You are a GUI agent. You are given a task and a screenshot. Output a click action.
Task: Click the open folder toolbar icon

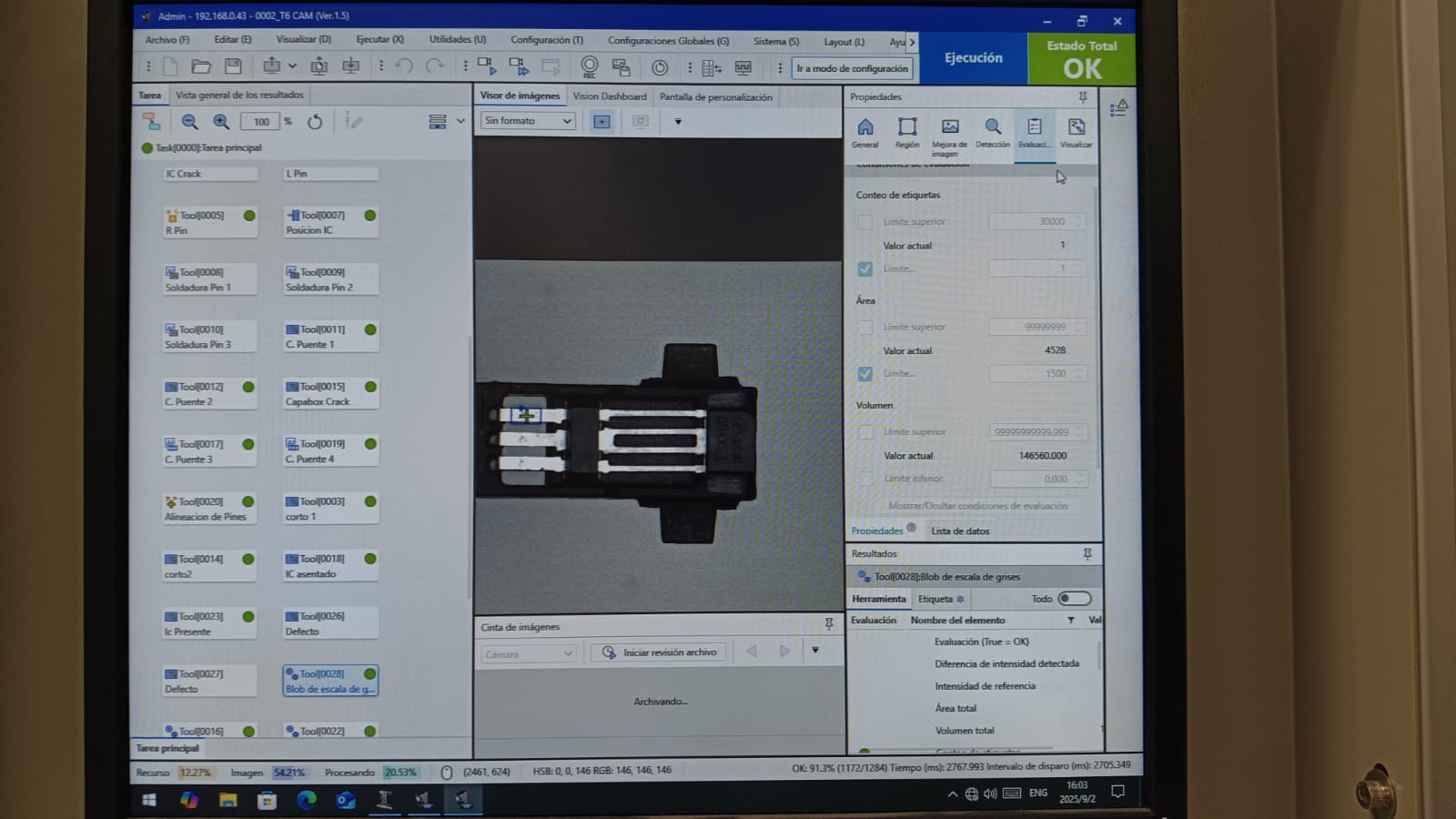pyautogui.click(x=201, y=66)
